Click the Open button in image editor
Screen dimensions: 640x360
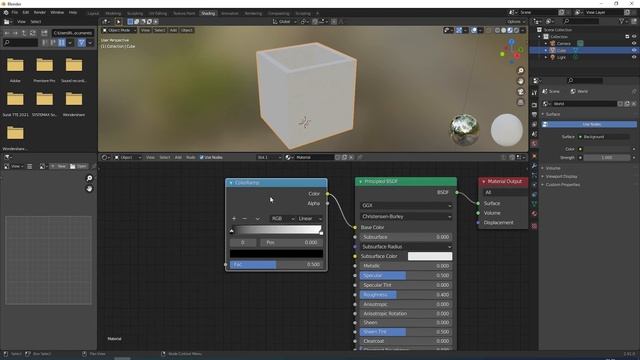78,167
